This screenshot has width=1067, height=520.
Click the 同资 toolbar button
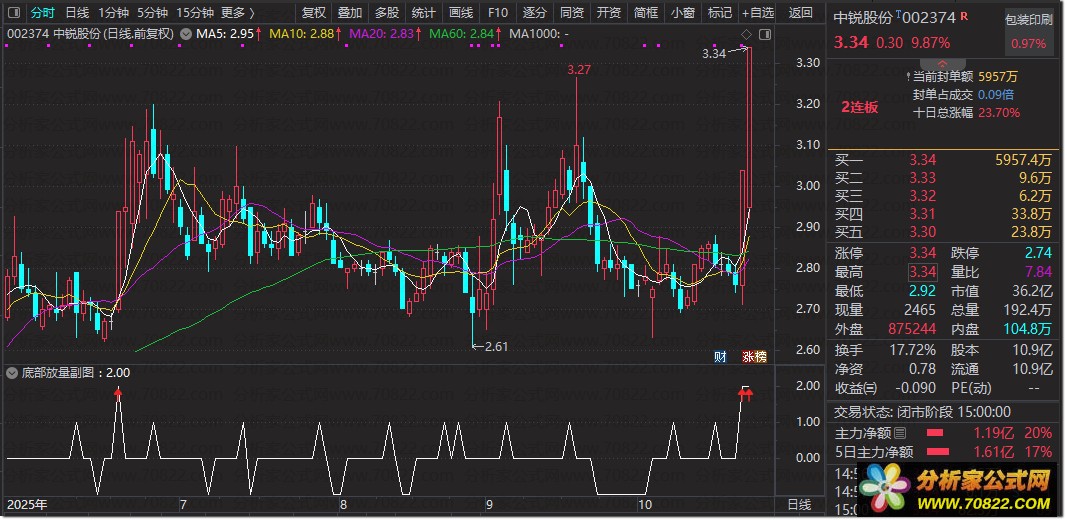pos(572,12)
